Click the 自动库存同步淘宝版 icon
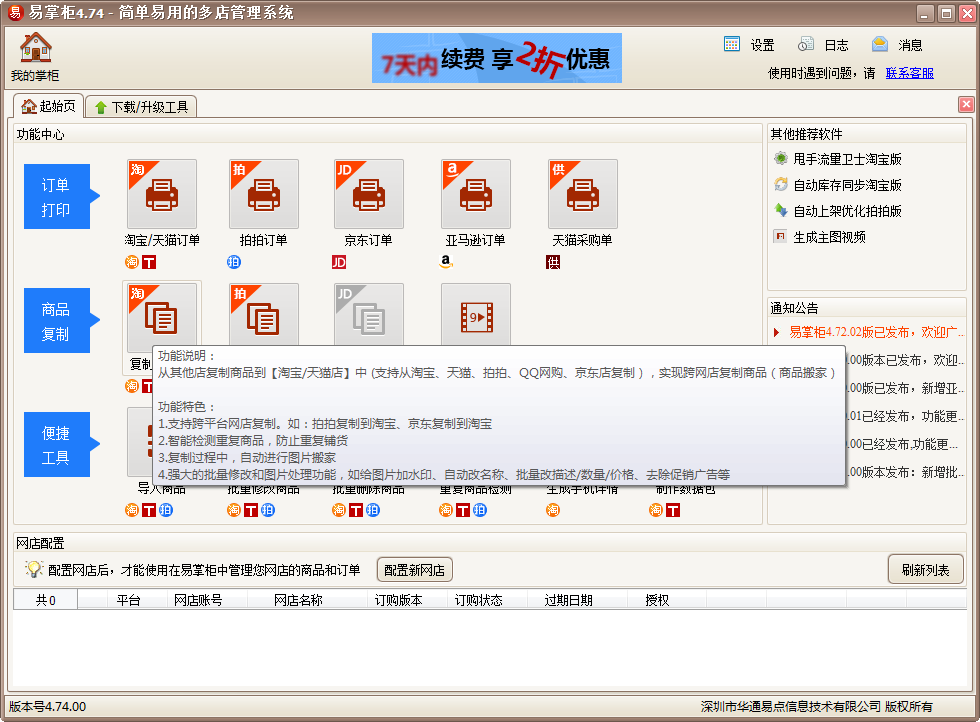This screenshot has width=980, height=722. [781, 184]
